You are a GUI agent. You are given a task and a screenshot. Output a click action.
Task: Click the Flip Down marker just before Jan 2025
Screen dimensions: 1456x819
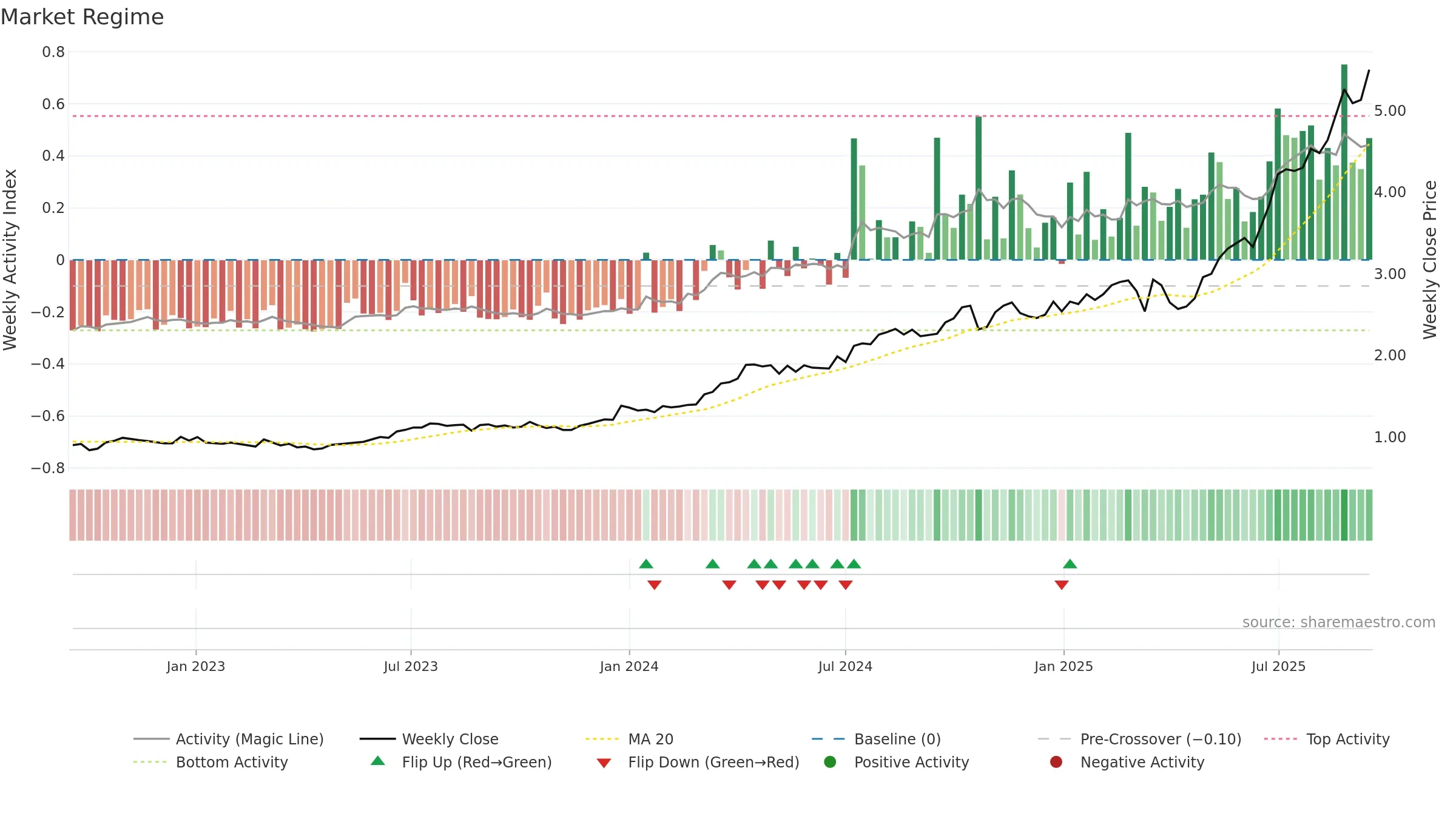coord(1062,585)
